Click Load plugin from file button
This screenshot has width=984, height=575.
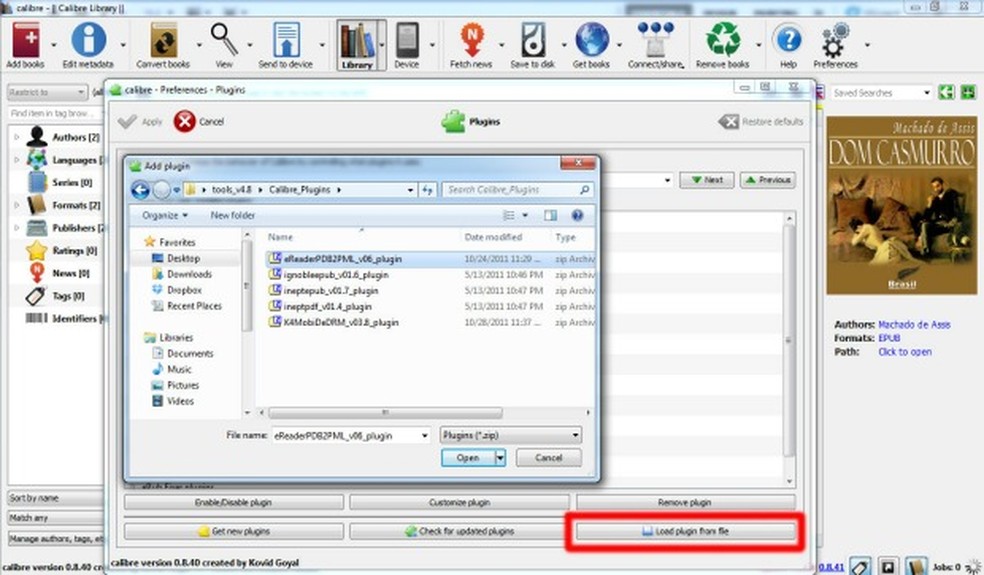point(685,531)
